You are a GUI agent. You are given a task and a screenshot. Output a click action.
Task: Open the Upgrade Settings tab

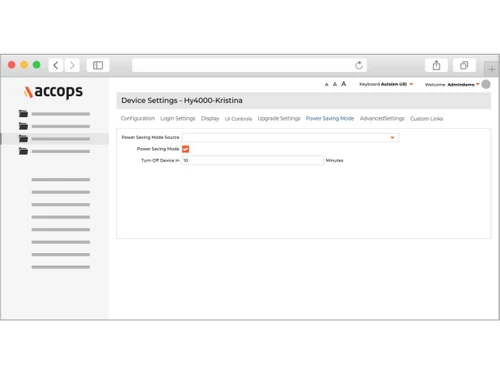pyautogui.click(x=279, y=118)
